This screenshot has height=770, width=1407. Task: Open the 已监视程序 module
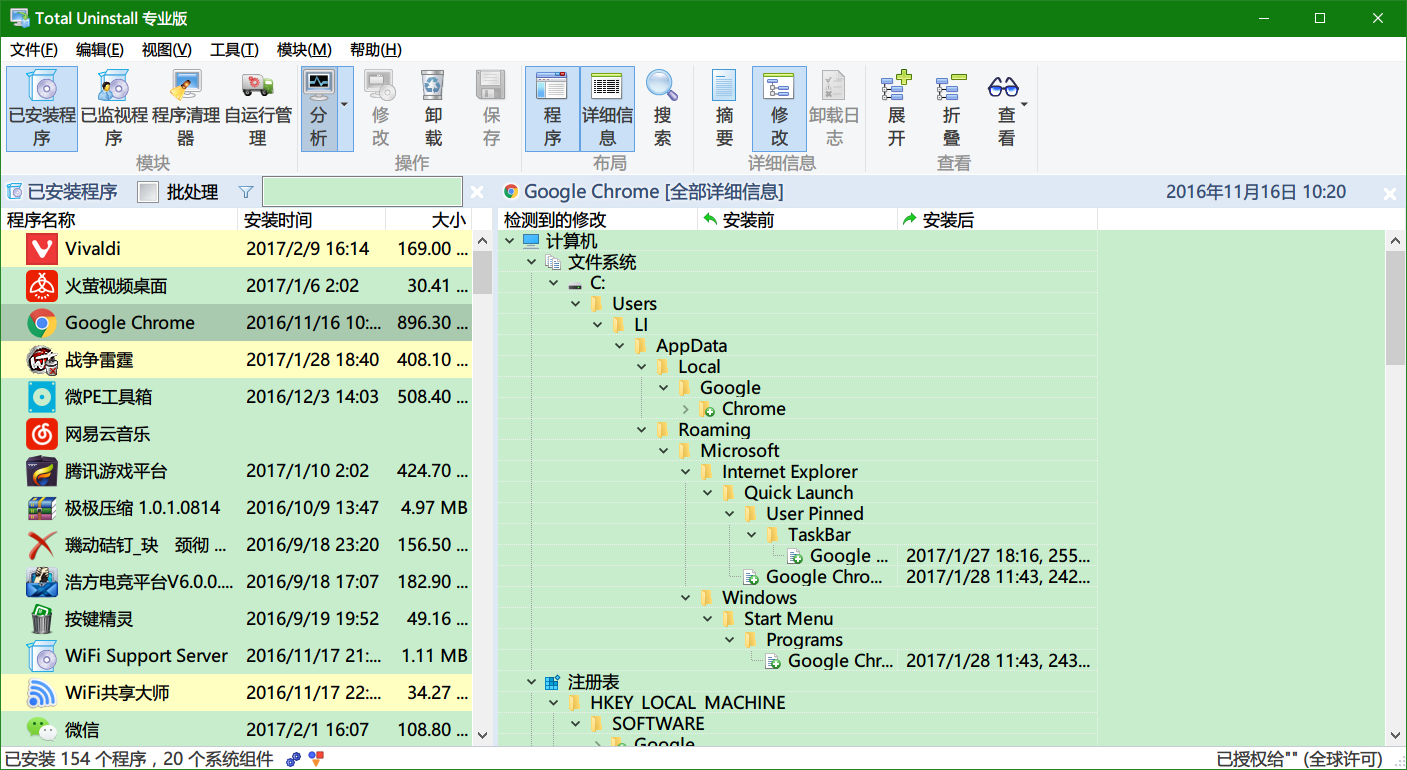pyautogui.click(x=114, y=109)
